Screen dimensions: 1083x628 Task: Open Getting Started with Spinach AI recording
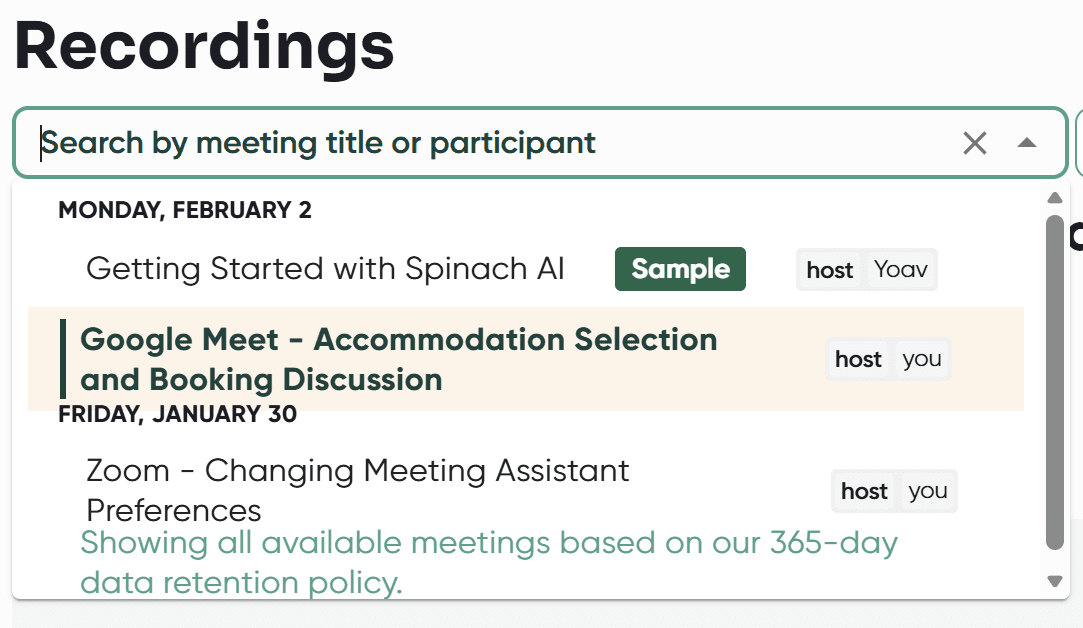[325, 269]
